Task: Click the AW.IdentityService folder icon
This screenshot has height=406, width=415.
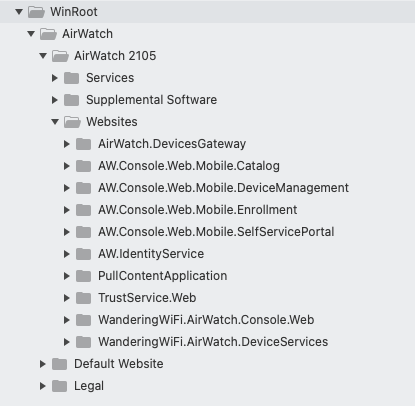Action: tap(83, 254)
